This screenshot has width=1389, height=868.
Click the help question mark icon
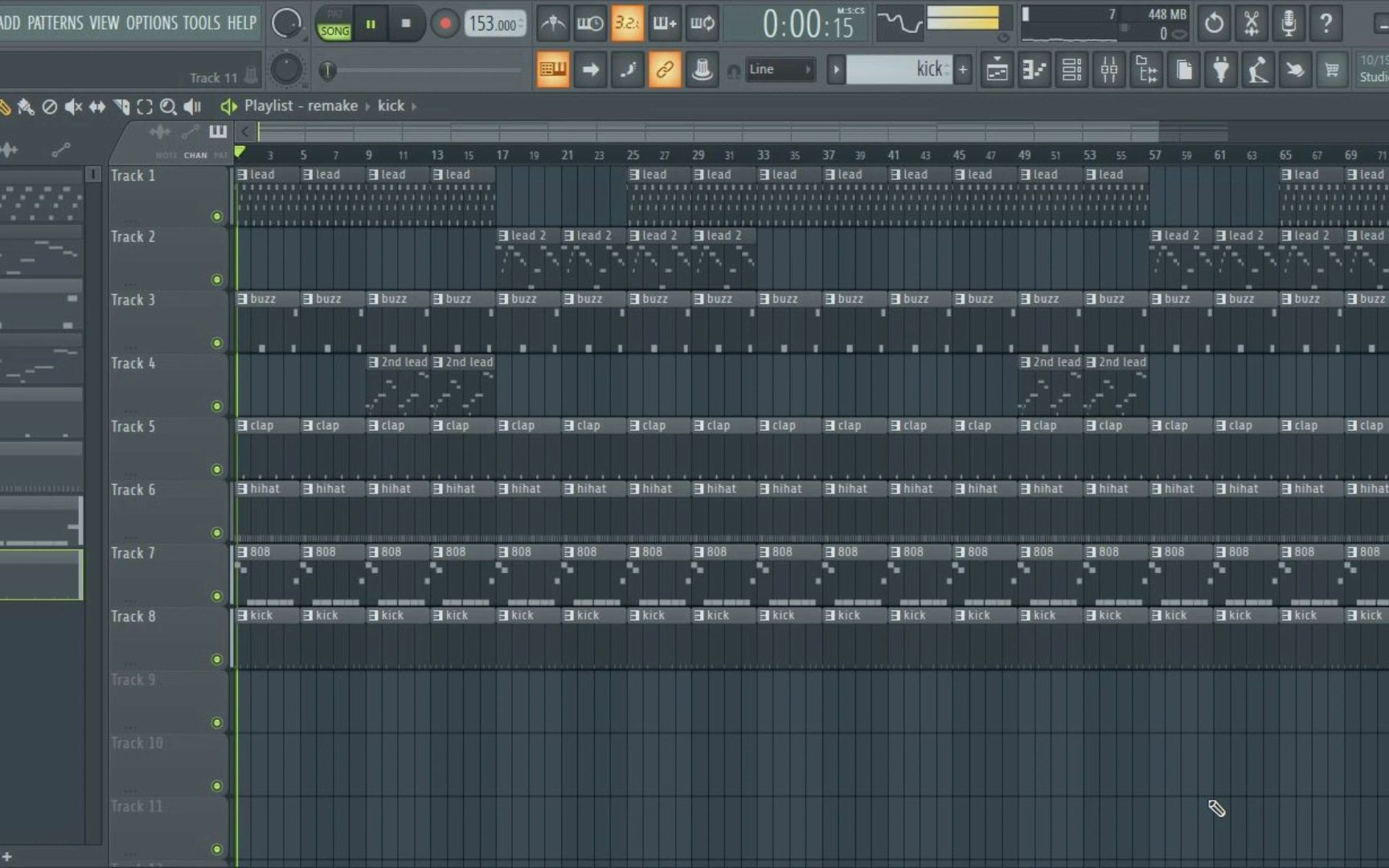click(x=1326, y=23)
